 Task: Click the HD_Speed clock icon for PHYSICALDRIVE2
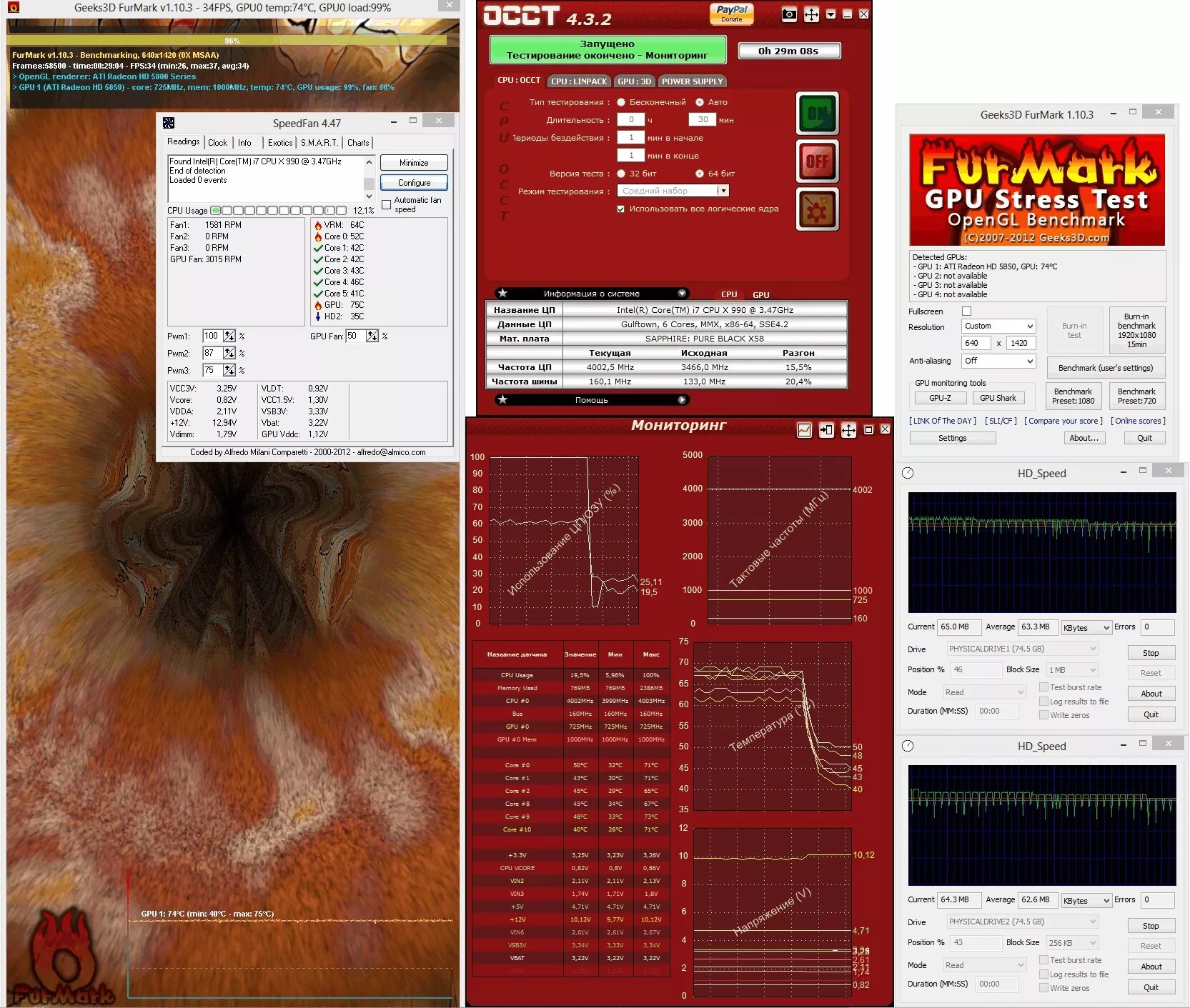click(x=908, y=746)
